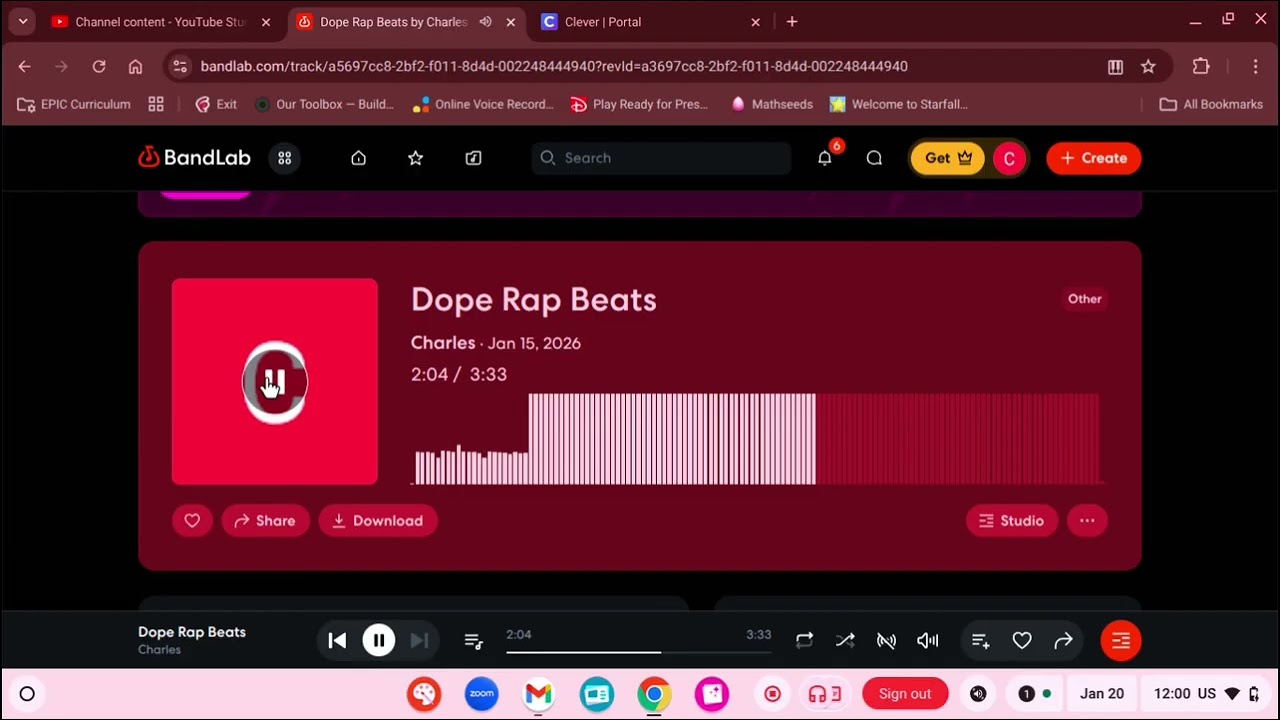
Task: Open Gmail from the shelf
Action: pyautogui.click(x=538, y=694)
